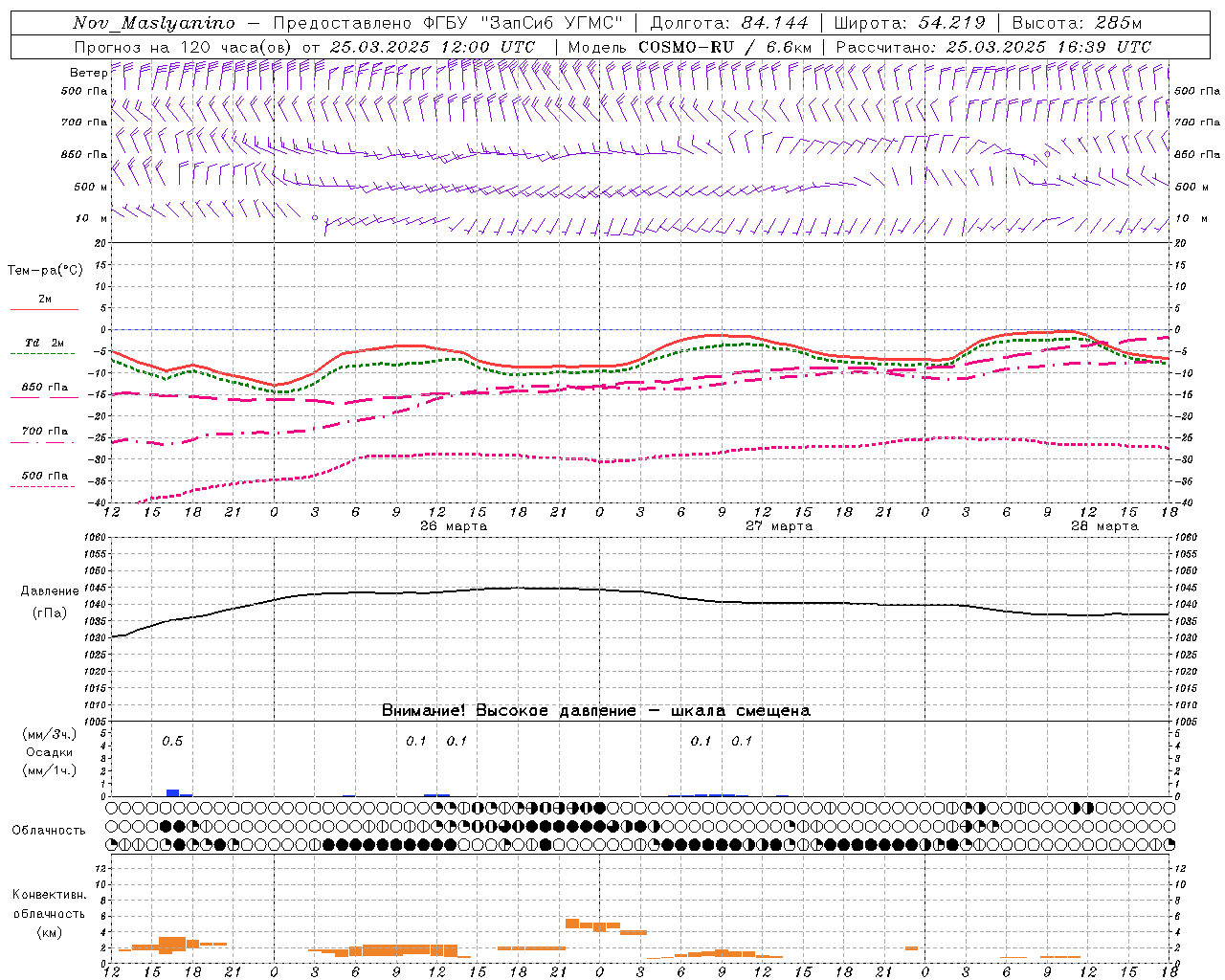Click the station name Nov_Maslyanino
1225x980 pixels.
pos(154,23)
